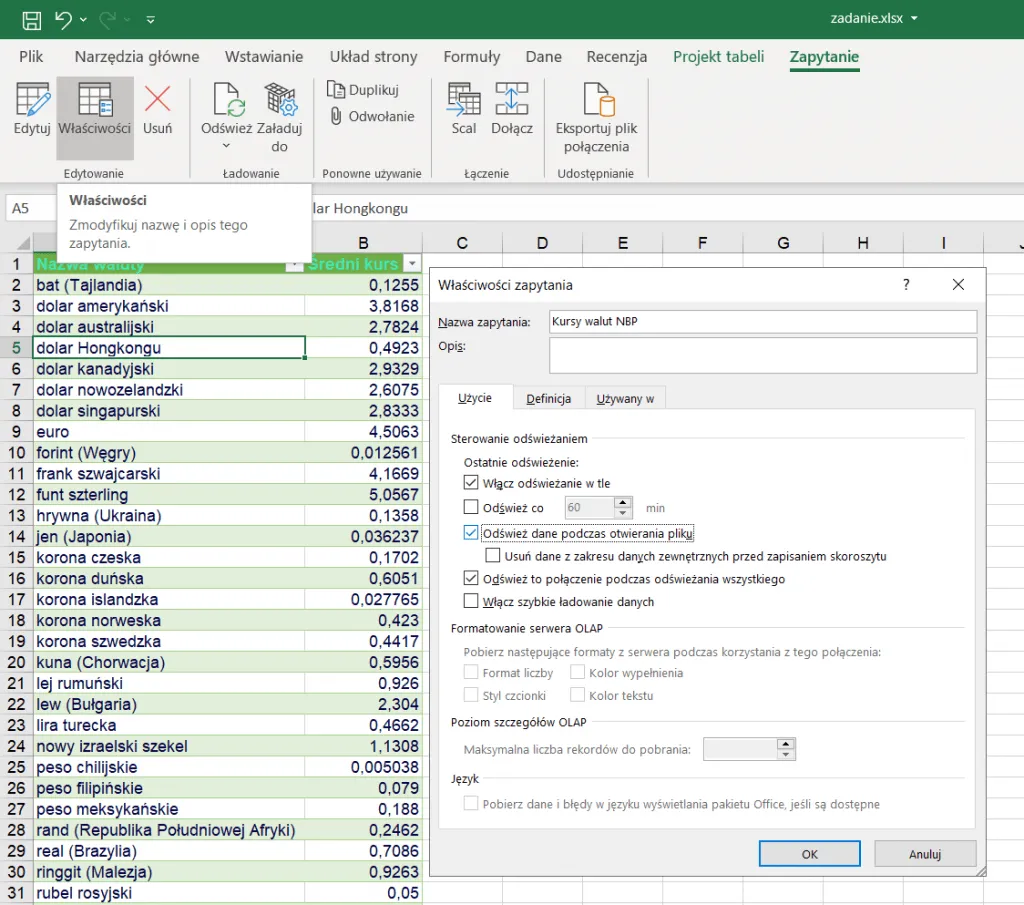The width and height of the screenshot is (1024, 905).
Task: Click the Duplikuj query icon
Action: click(x=336, y=89)
